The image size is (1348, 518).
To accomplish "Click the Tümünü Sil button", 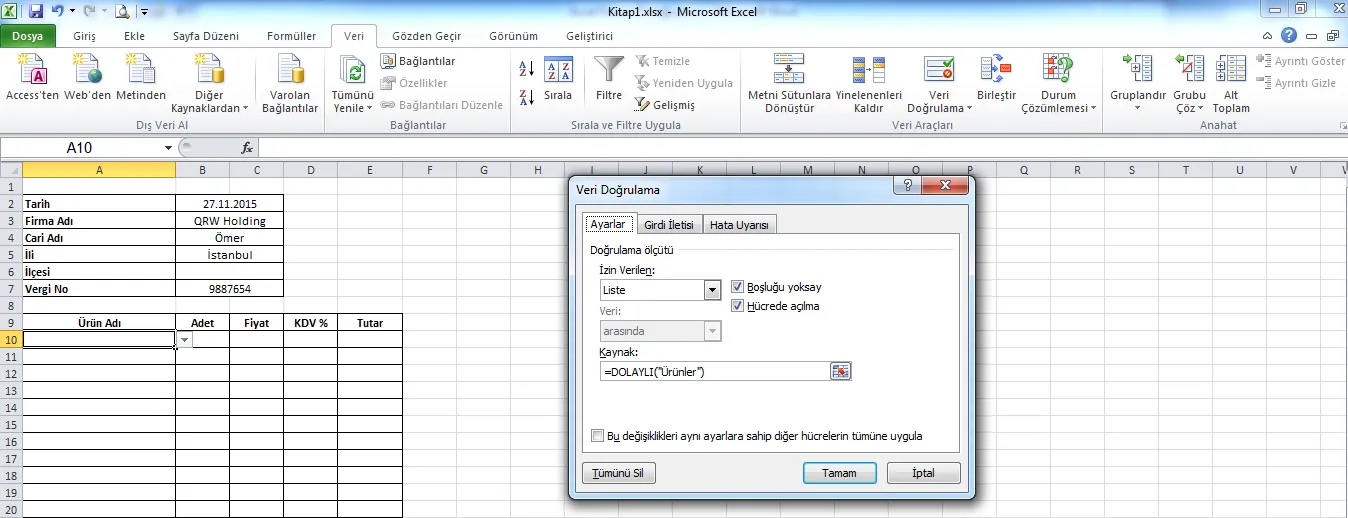I will click(618, 473).
